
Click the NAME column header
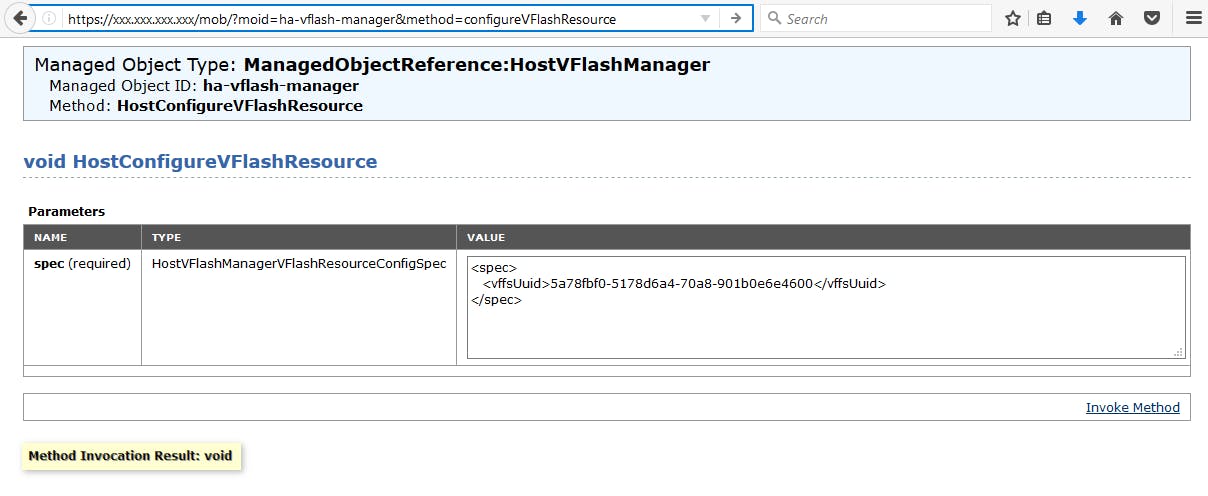pyautogui.click(x=50, y=238)
